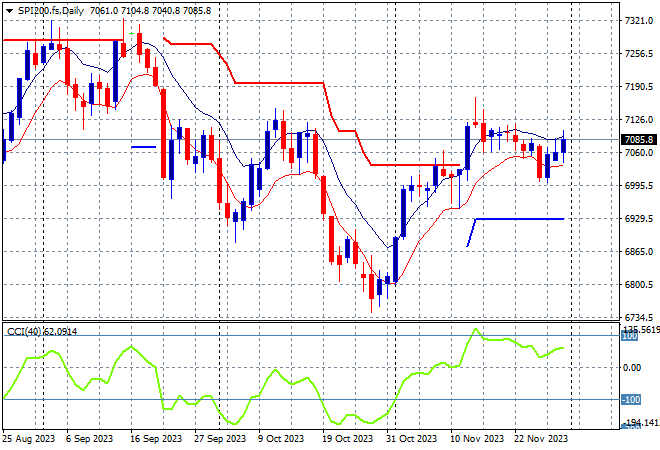
Task: Select the last blue candlestick near 7085.8
Action: 564,146
